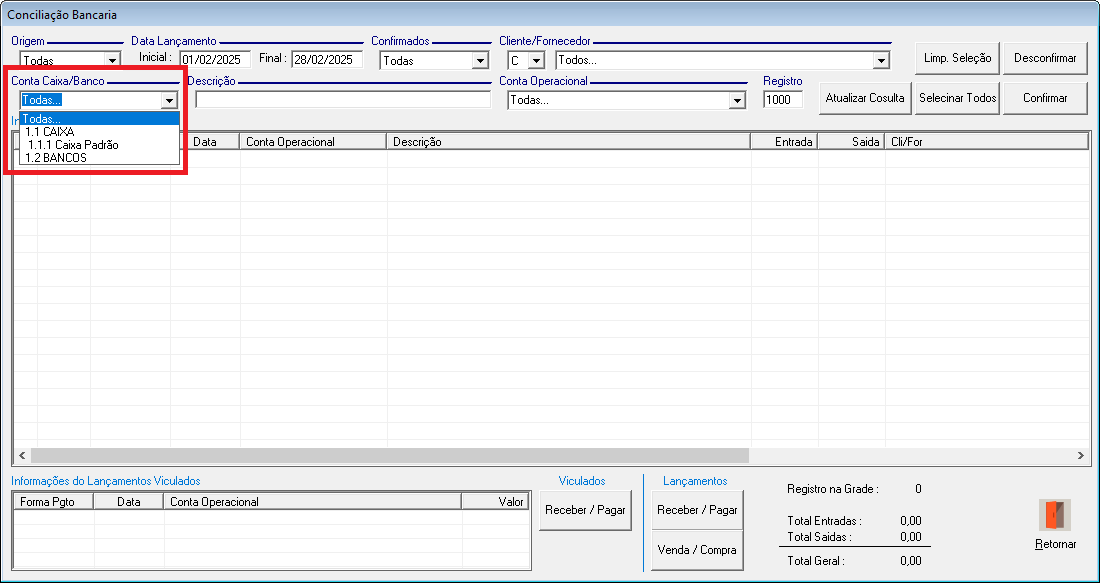Click Atualizar Consulta button
Viewport: 1100px width, 583px height.
click(865, 98)
